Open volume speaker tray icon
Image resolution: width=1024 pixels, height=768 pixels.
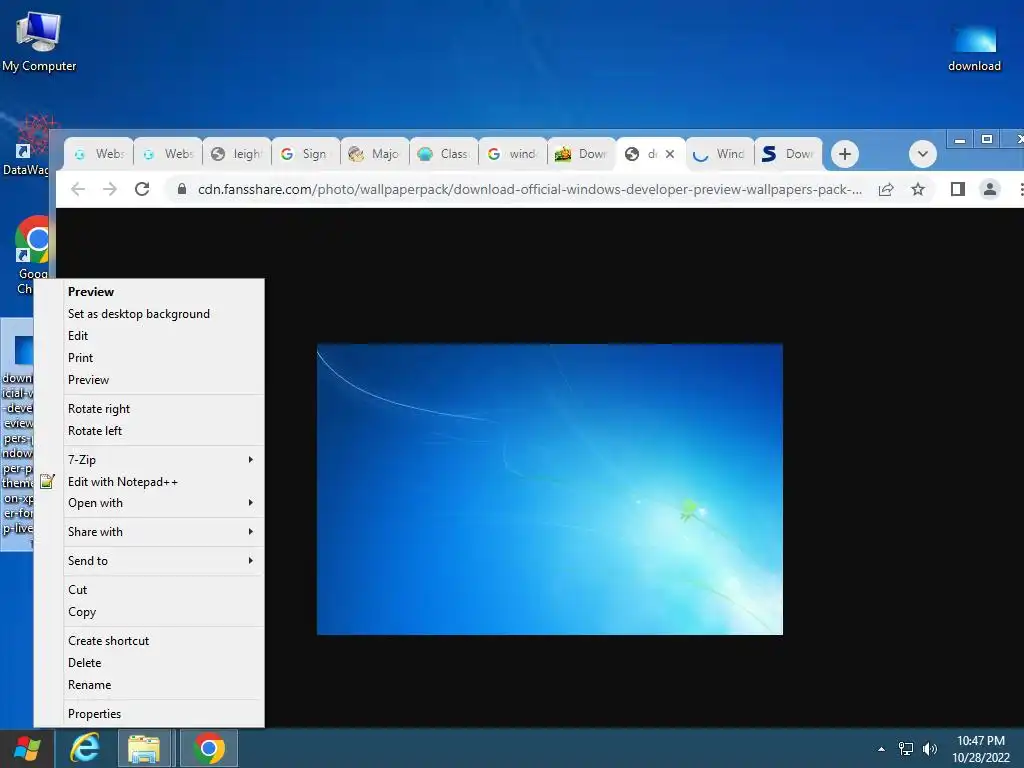[x=930, y=749]
